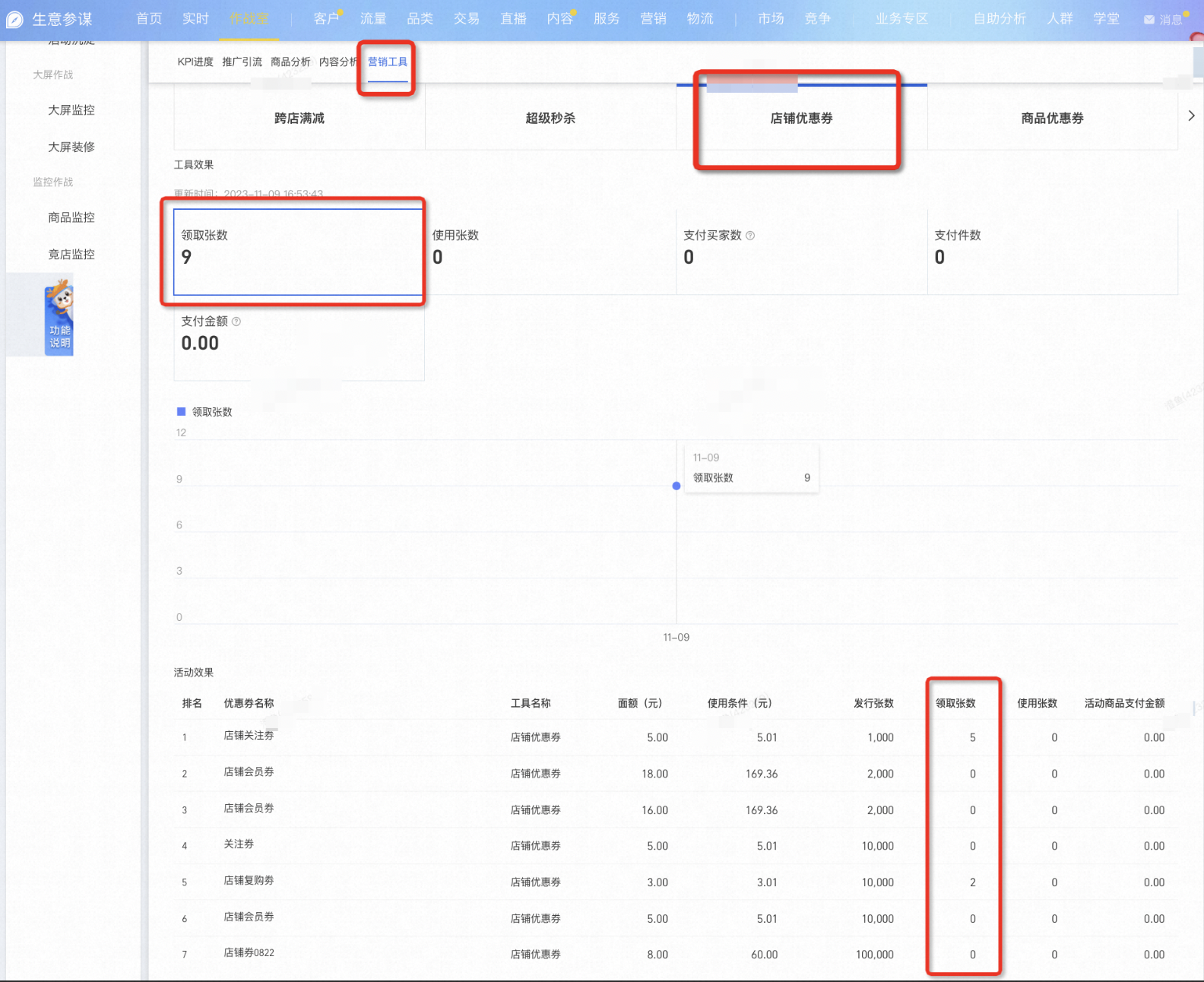Screen dimensions: 1204x982
Task: Click 店铺关注券 coupon name in row 1
Action: coord(249,736)
